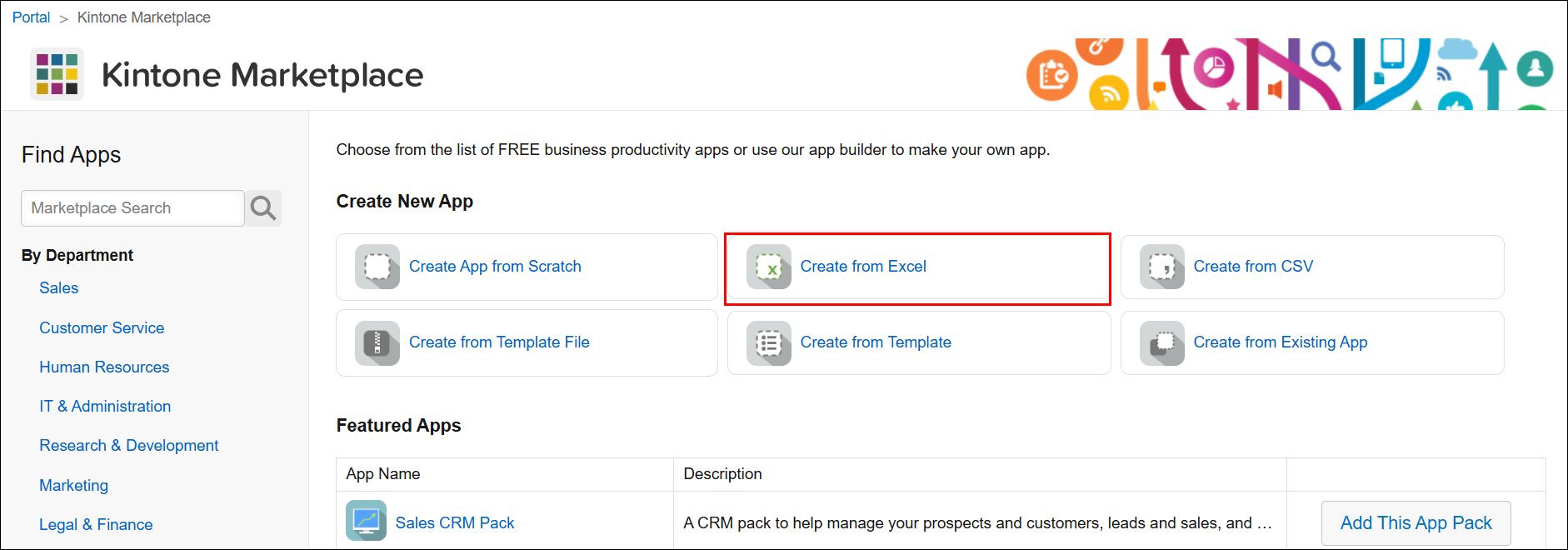Click the Excel spreadsheet icon
This screenshot has height=550, width=1568.
pyautogui.click(x=768, y=267)
